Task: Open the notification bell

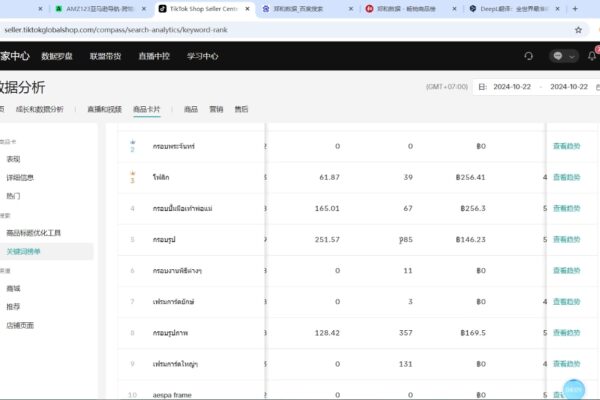Action: pyautogui.click(x=592, y=56)
